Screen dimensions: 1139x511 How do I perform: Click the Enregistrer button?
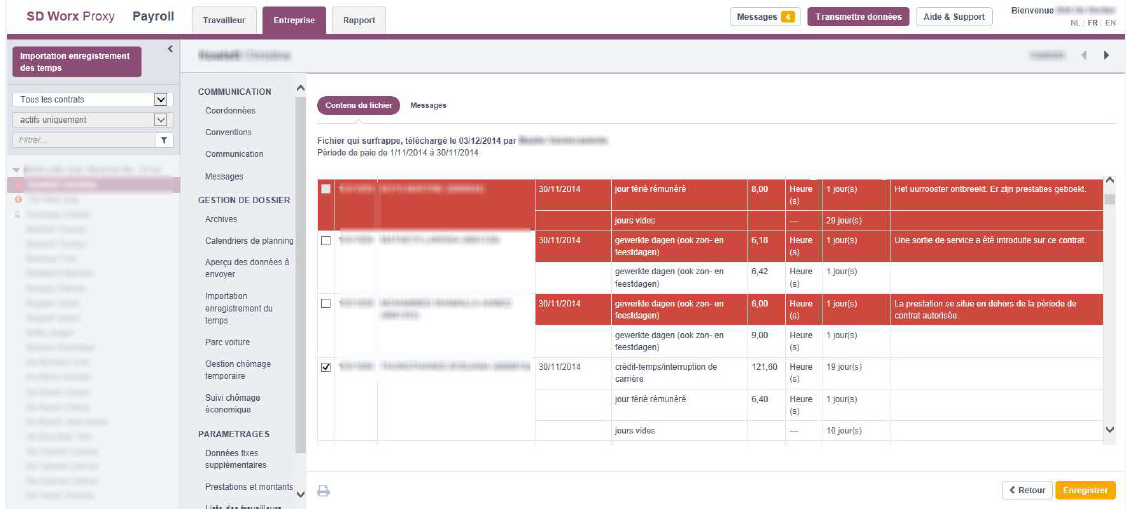point(1085,491)
